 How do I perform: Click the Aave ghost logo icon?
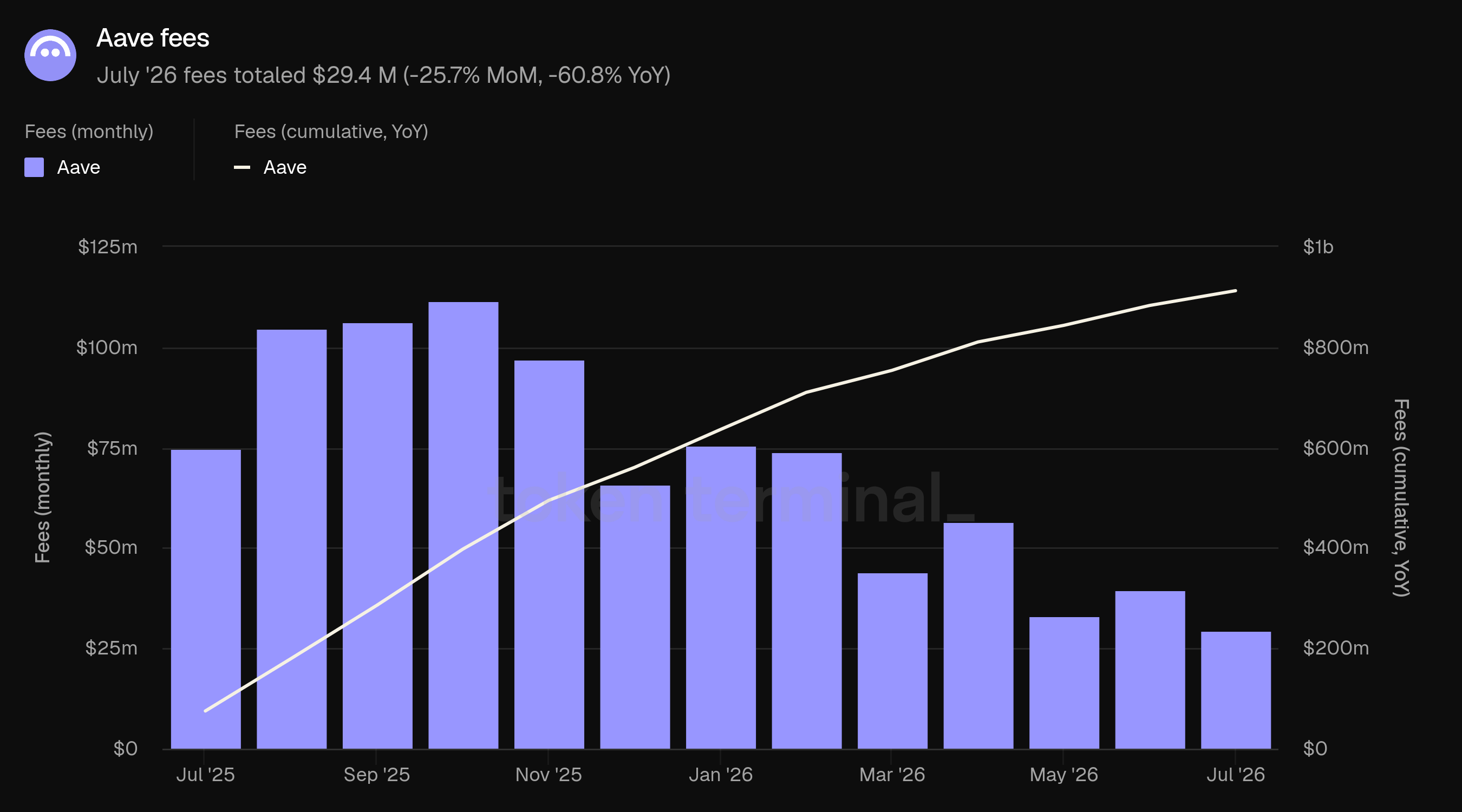pyautogui.click(x=50, y=55)
